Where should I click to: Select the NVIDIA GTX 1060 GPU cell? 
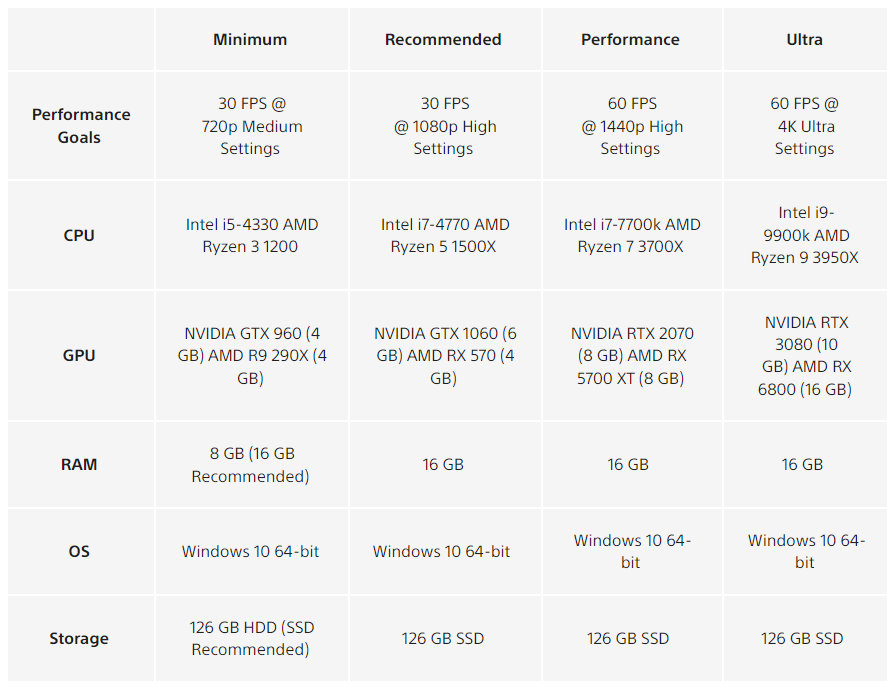[x=444, y=355]
